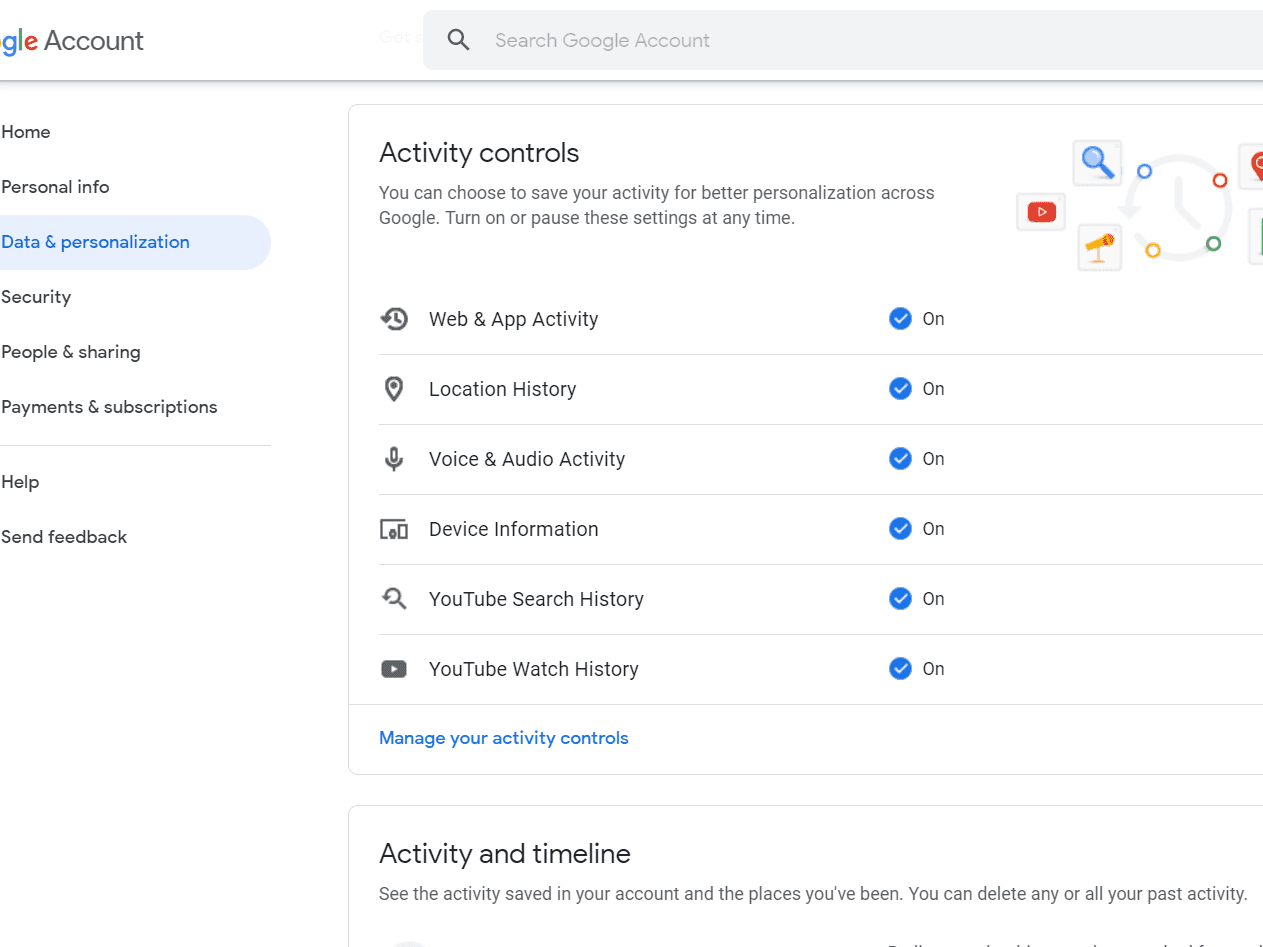
Task: Open Device Information setting
Action: pyautogui.click(x=821, y=529)
